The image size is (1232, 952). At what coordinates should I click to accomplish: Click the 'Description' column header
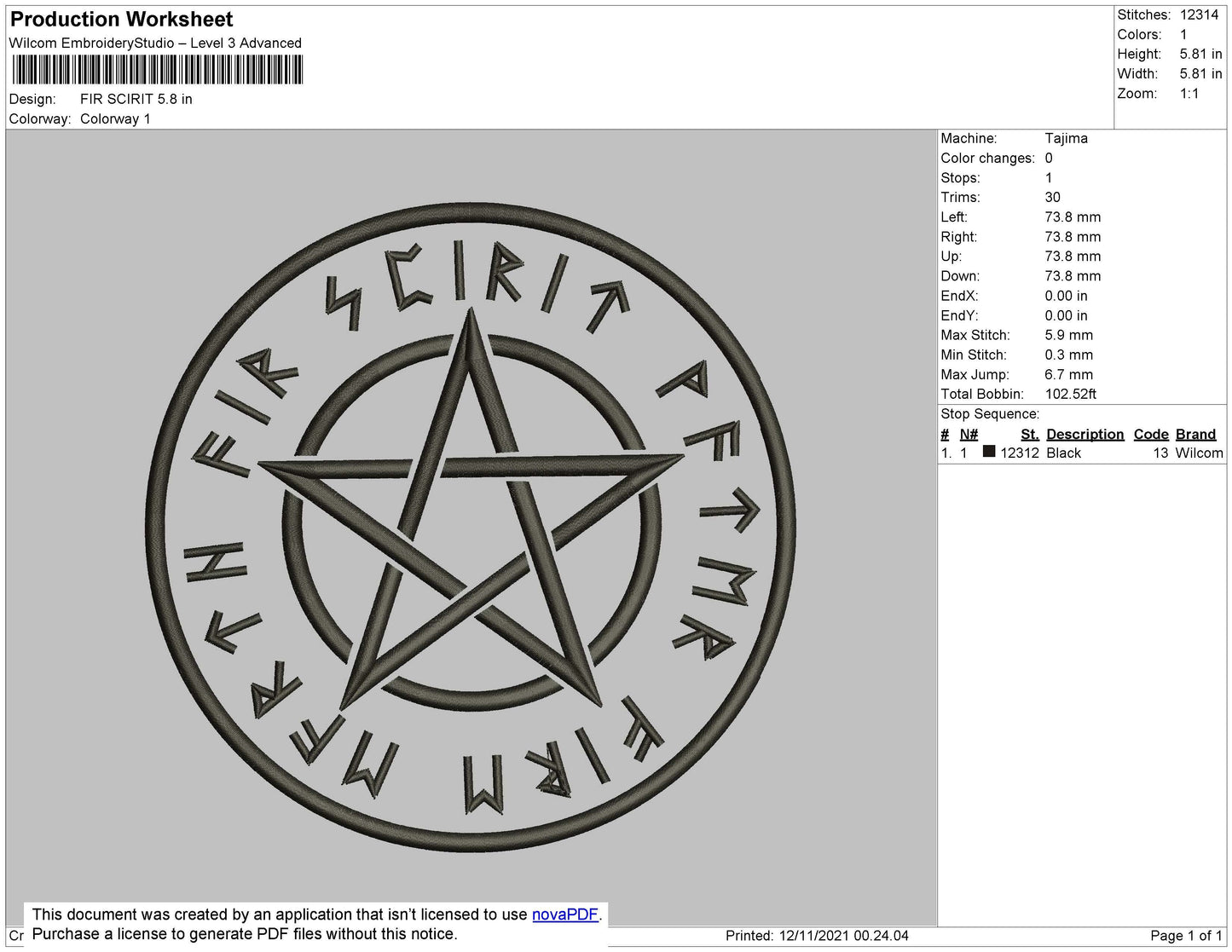coord(1085,434)
